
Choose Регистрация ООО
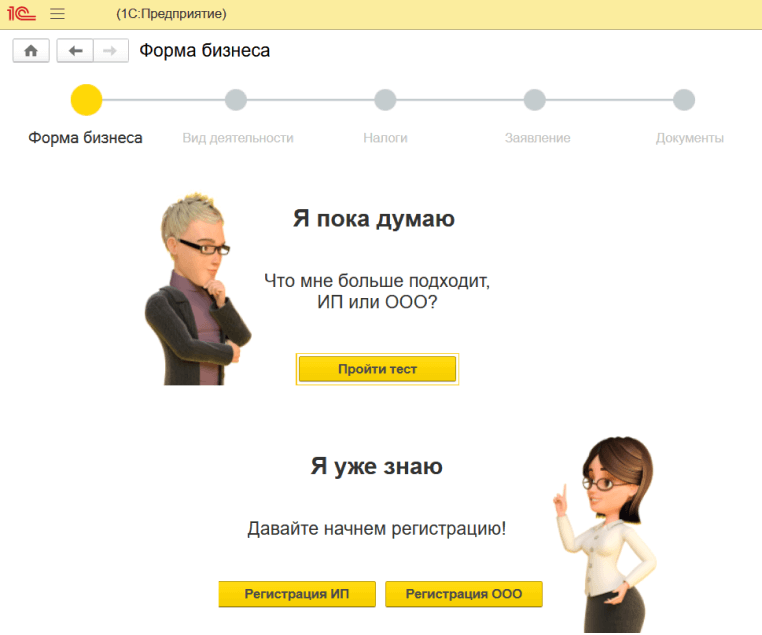pyautogui.click(x=464, y=594)
